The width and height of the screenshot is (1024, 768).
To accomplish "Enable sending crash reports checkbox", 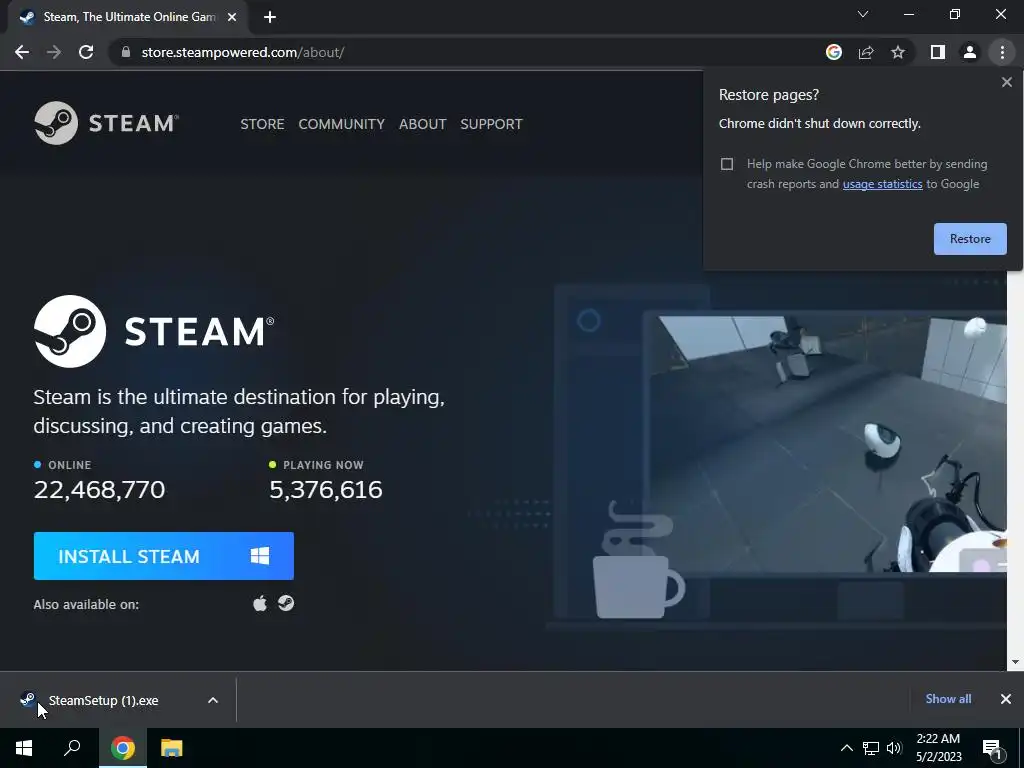I will click(727, 164).
